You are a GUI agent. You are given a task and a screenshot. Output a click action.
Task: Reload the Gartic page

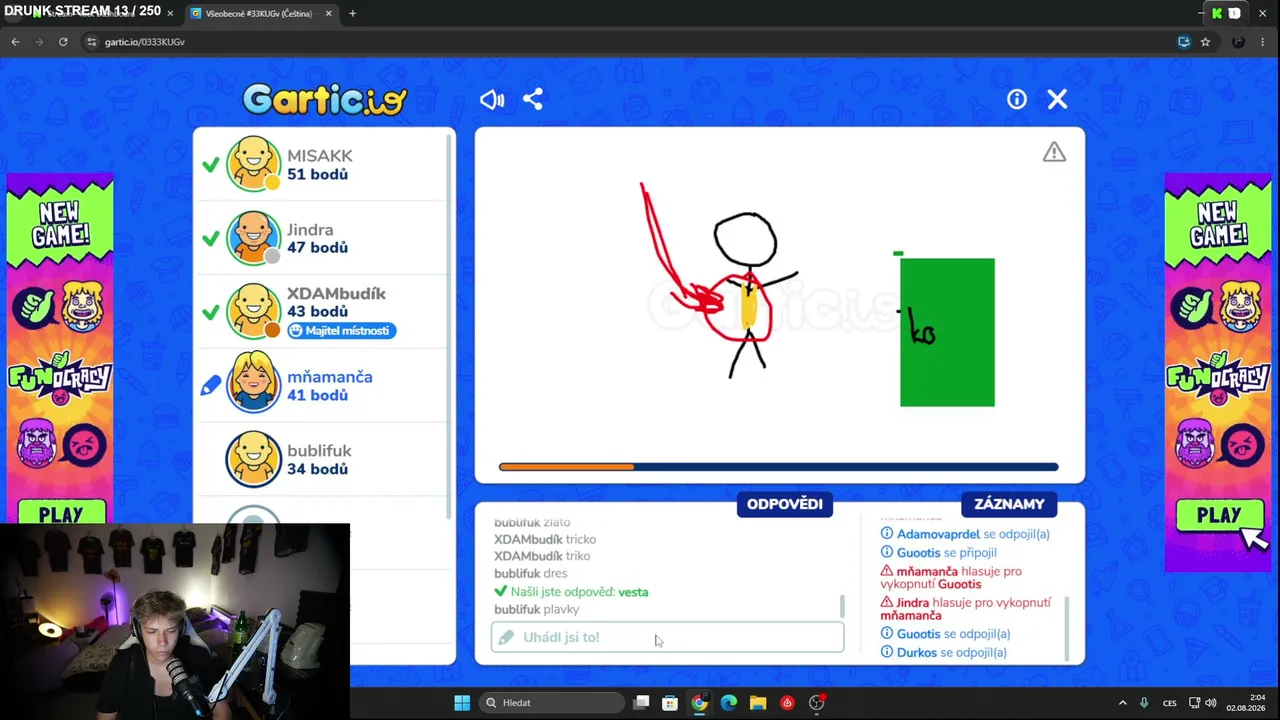coord(63,42)
